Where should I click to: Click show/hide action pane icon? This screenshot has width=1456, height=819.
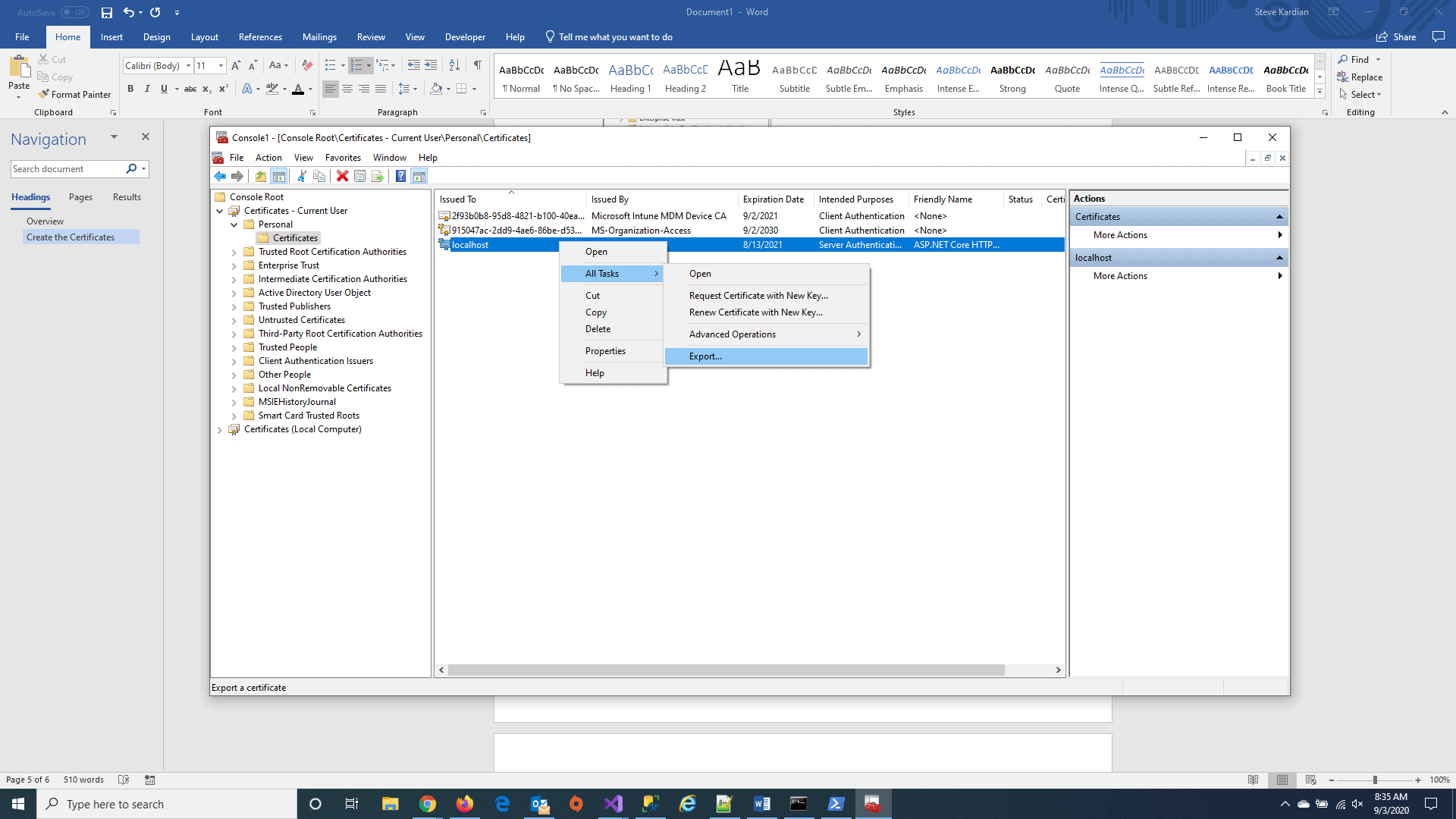[x=419, y=177]
